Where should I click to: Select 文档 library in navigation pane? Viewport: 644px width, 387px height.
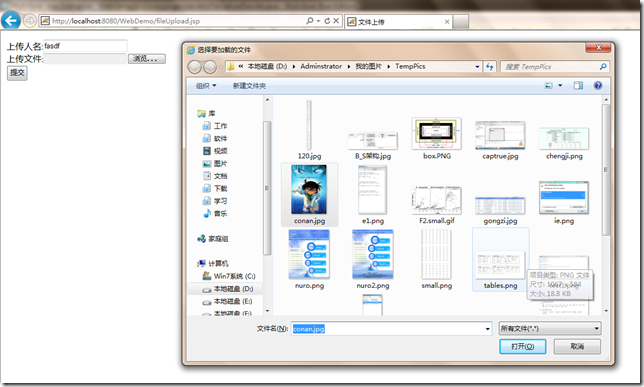tap(215, 176)
